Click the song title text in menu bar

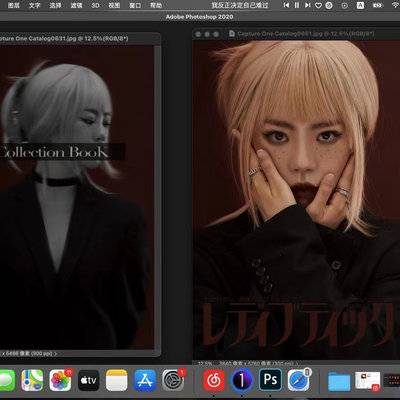(240, 5)
